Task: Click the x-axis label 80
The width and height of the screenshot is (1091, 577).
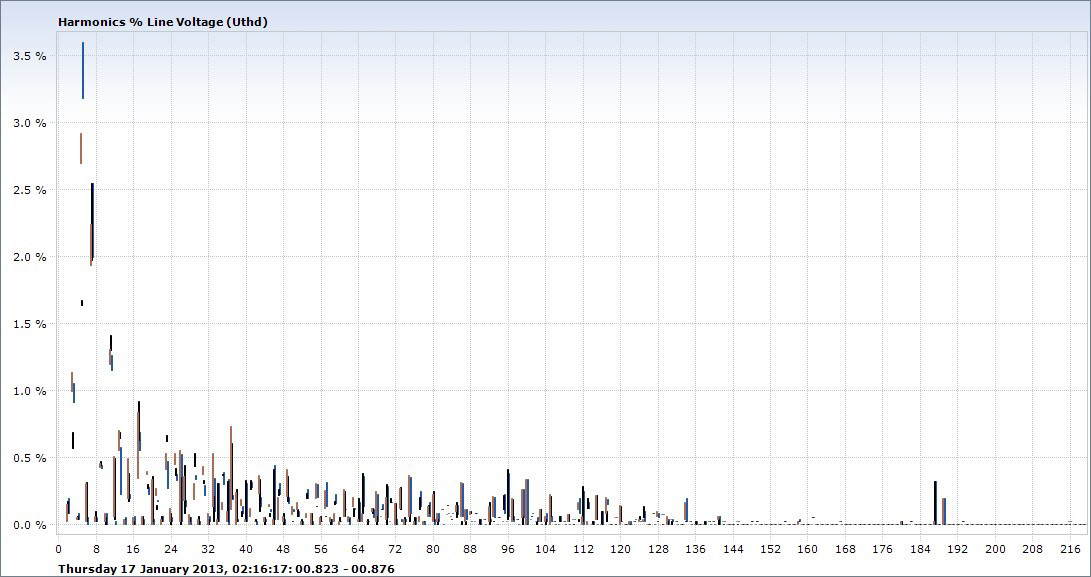Action: click(x=433, y=549)
